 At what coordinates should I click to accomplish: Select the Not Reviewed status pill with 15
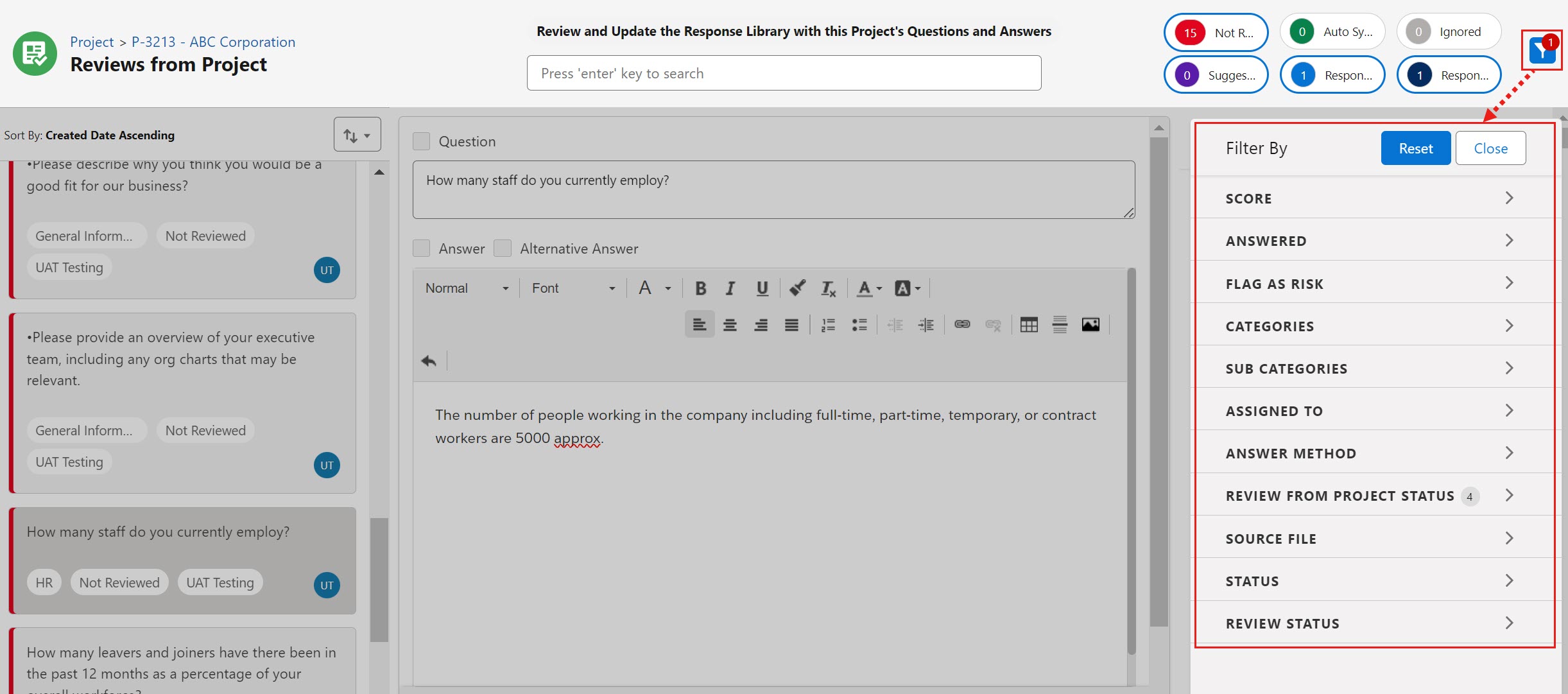(1216, 32)
